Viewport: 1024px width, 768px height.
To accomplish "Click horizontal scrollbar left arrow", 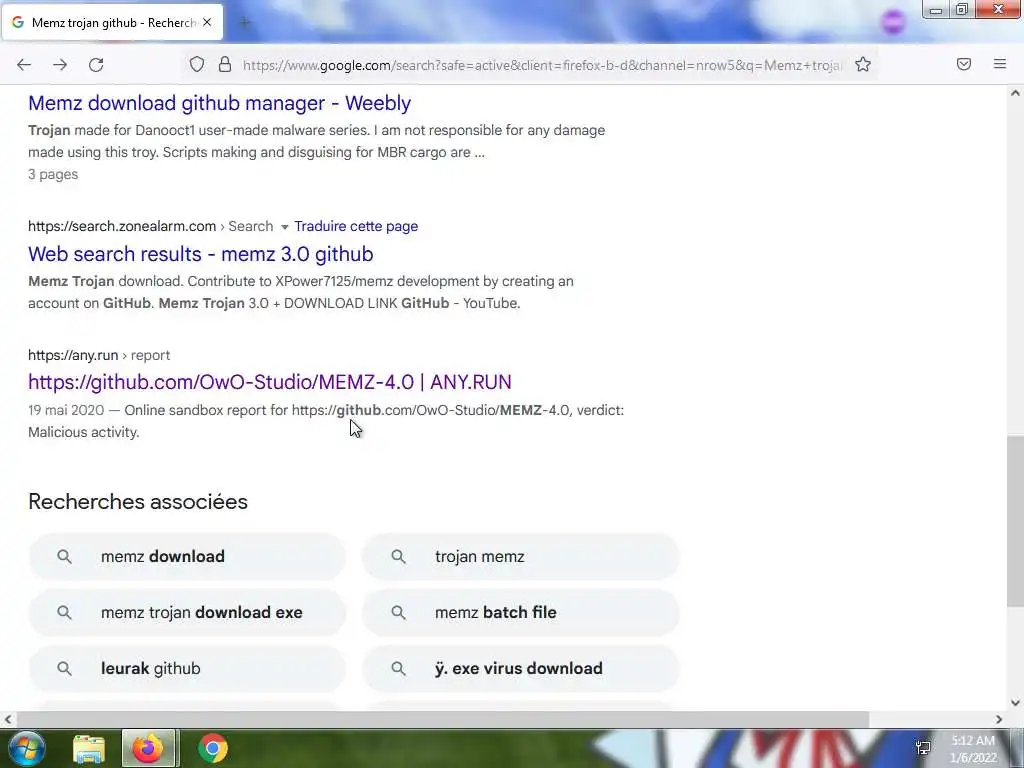I will [7, 719].
